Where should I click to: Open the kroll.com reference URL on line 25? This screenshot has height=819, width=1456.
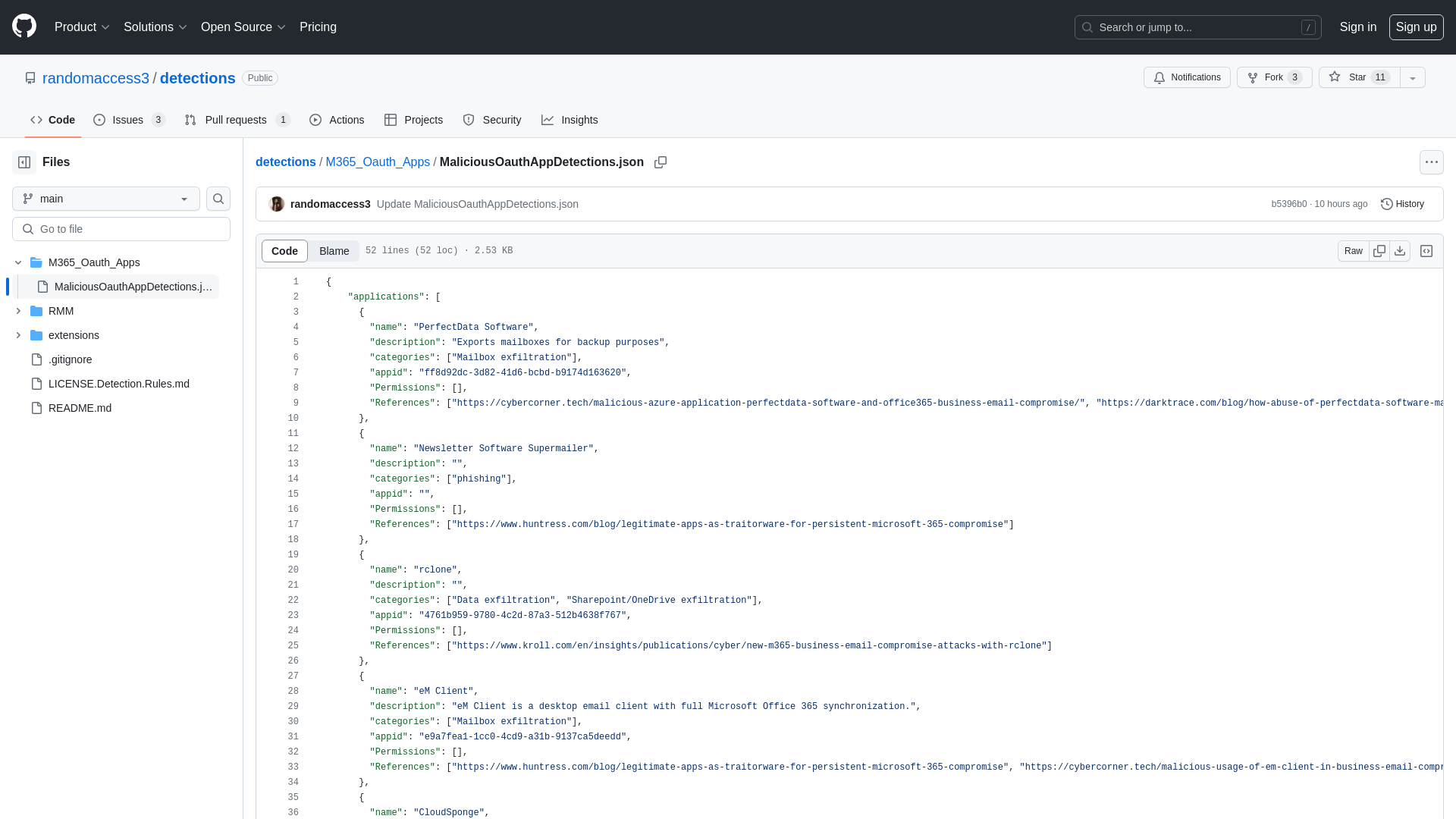tap(749, 646)
